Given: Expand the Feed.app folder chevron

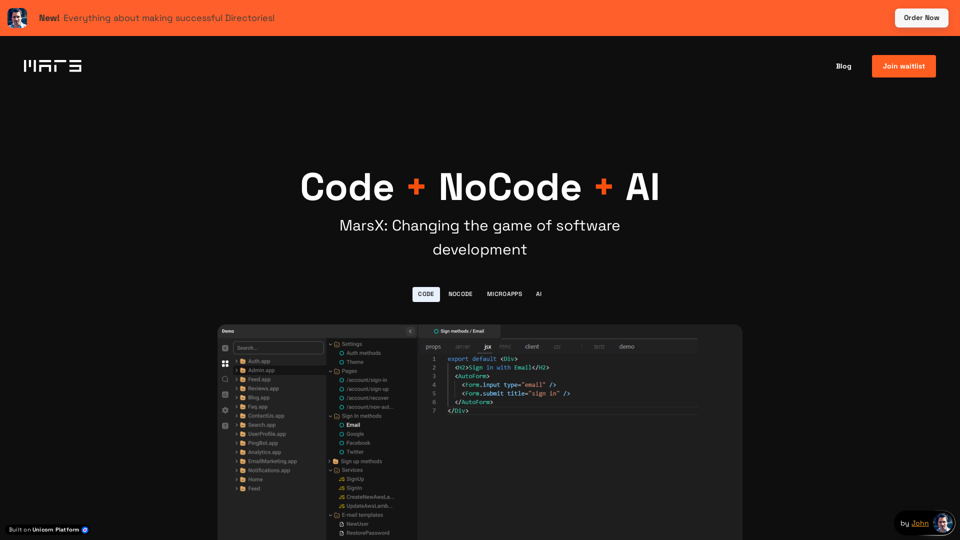Looking at the screenshot, I should (237, 380).
